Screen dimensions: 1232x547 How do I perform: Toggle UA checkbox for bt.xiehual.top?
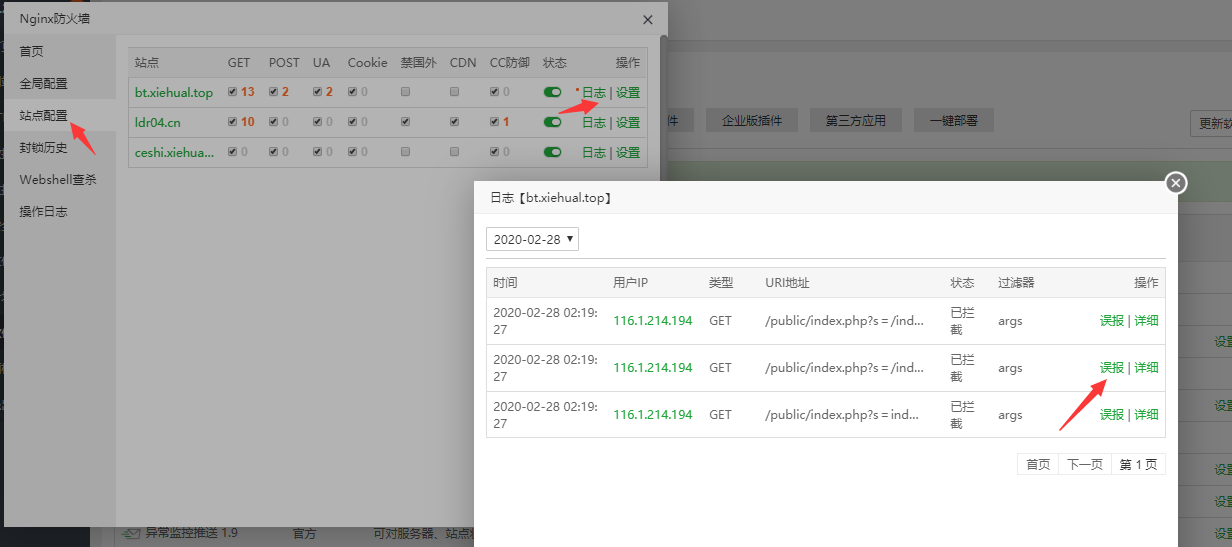coord(317,92)
